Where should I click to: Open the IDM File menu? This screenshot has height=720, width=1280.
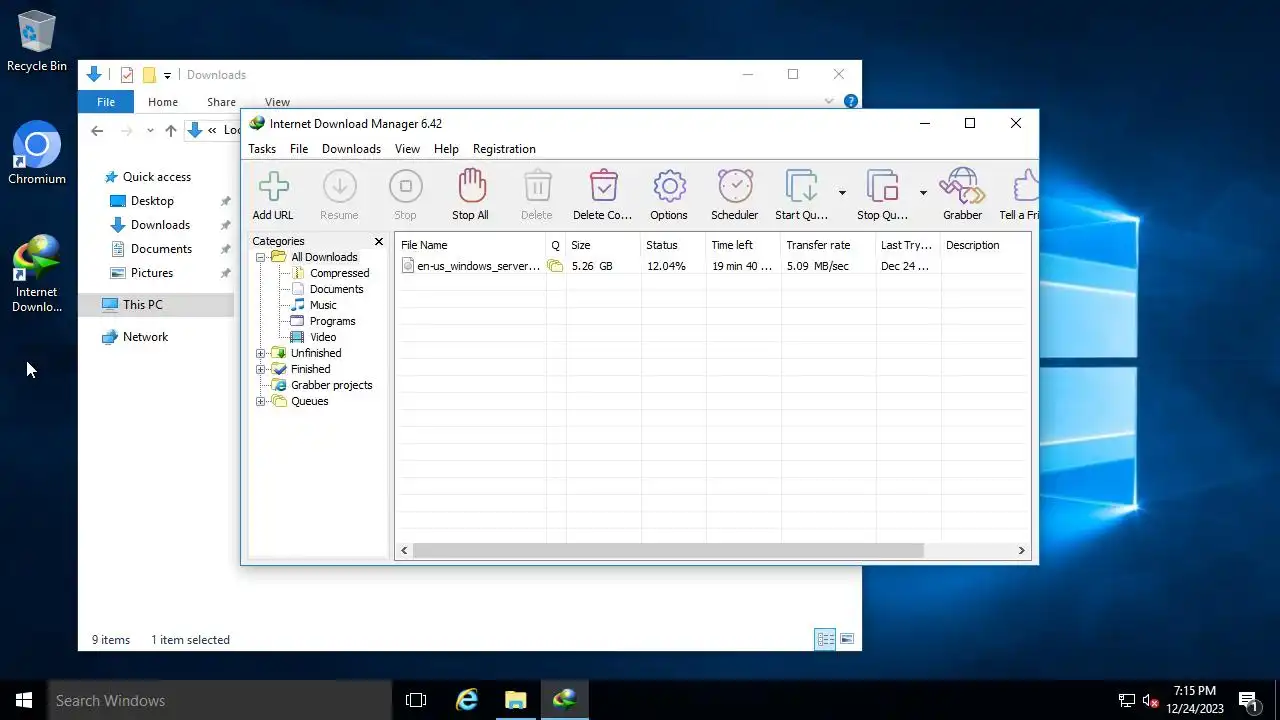(x=299, y=149)
